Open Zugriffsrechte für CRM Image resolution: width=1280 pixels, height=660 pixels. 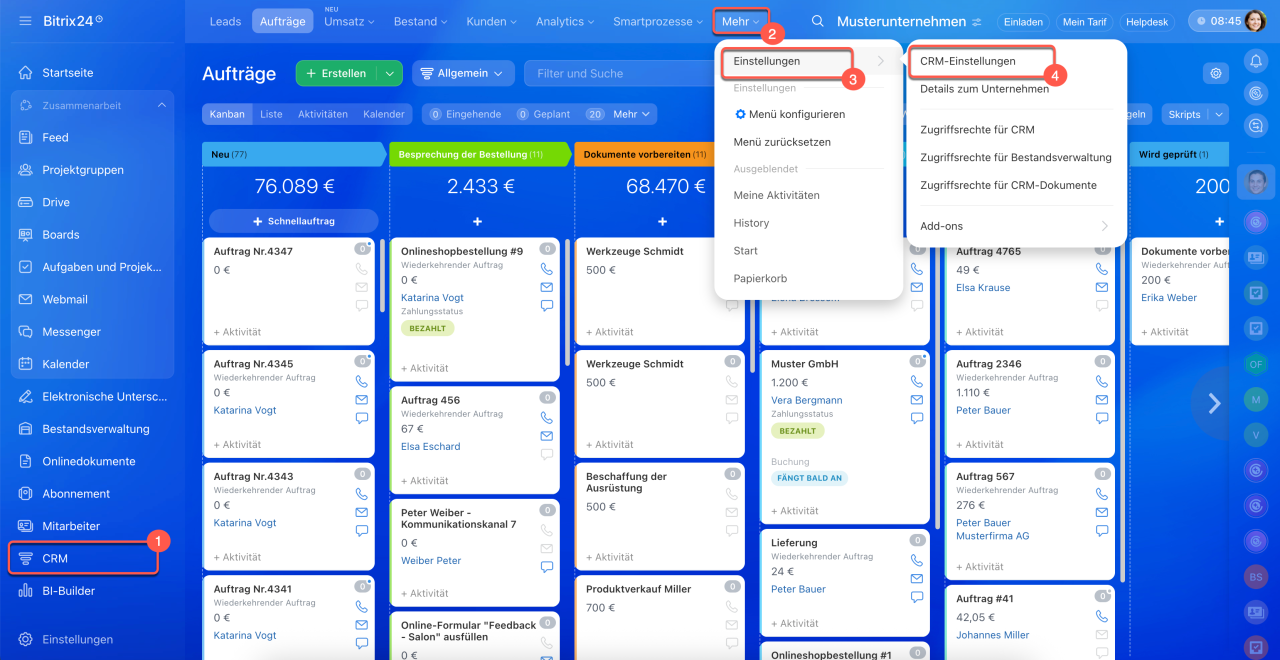pos(977,130)
